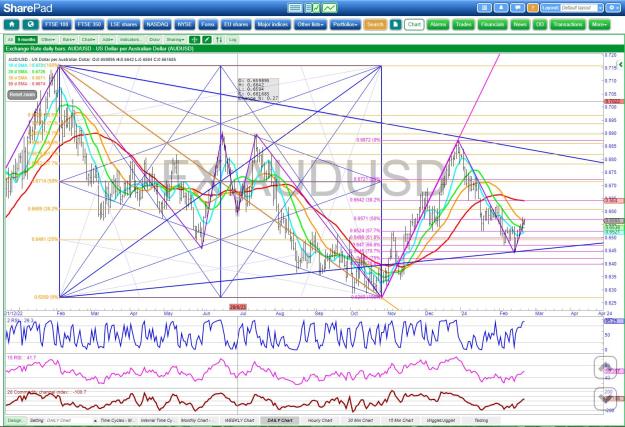
Task: Open the Sharing dropdown
Action: [x=175, y=39]
